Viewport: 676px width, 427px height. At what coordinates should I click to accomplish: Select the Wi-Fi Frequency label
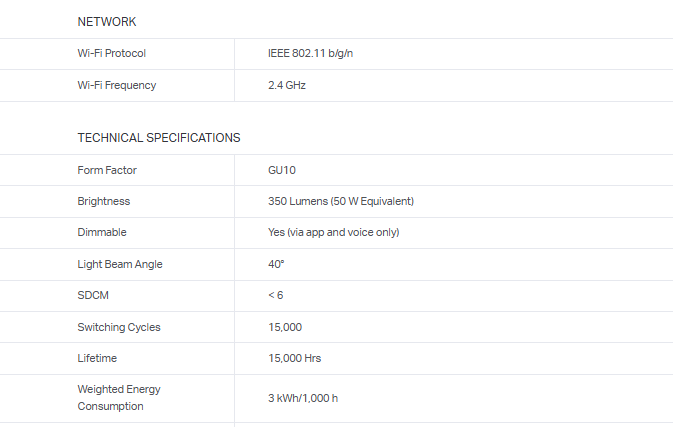(x=116, y=85)
